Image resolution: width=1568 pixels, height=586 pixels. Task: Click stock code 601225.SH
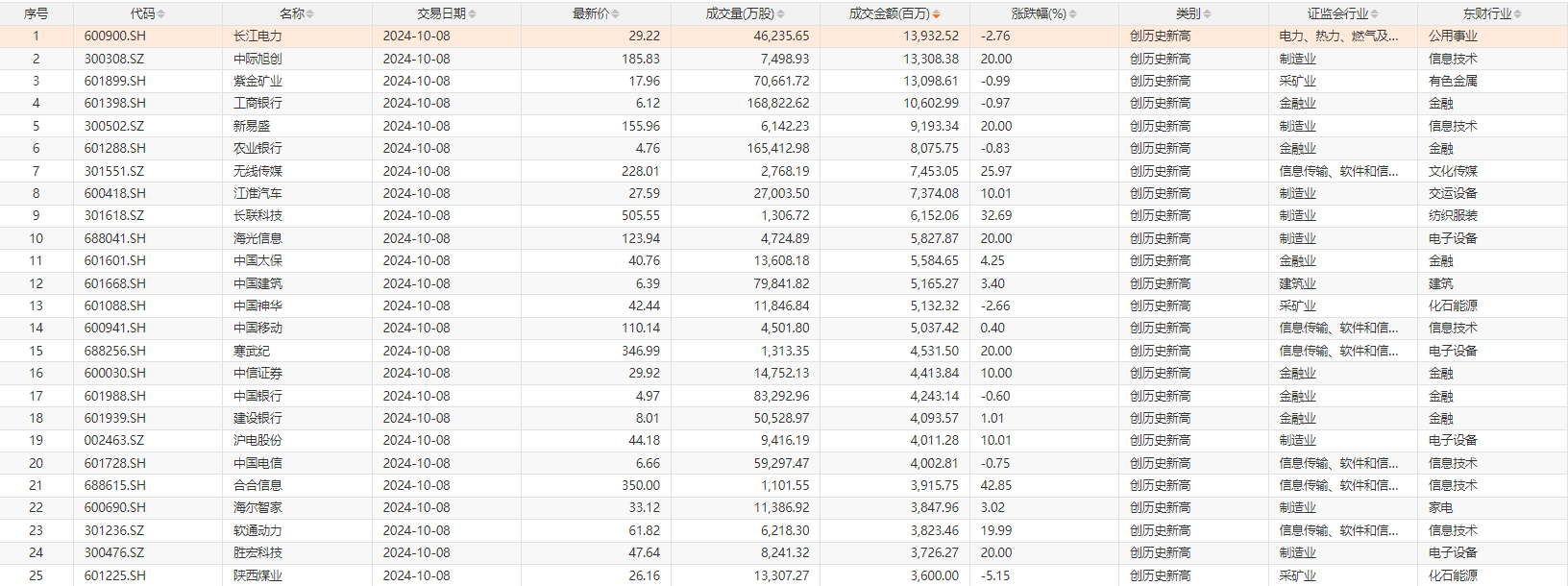pyautogui.click(x=115, y=575)
